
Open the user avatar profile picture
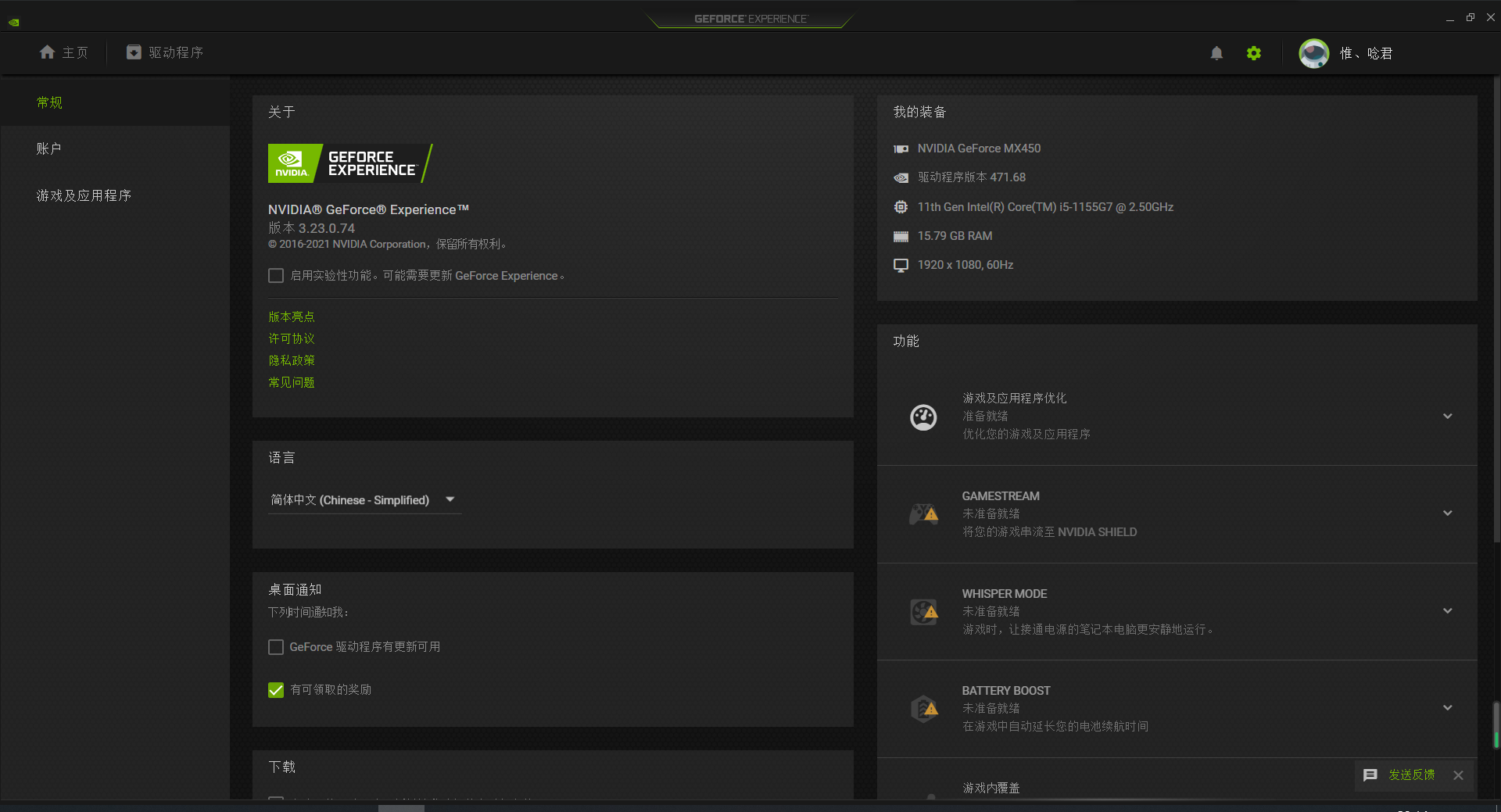click(1314, 53)
